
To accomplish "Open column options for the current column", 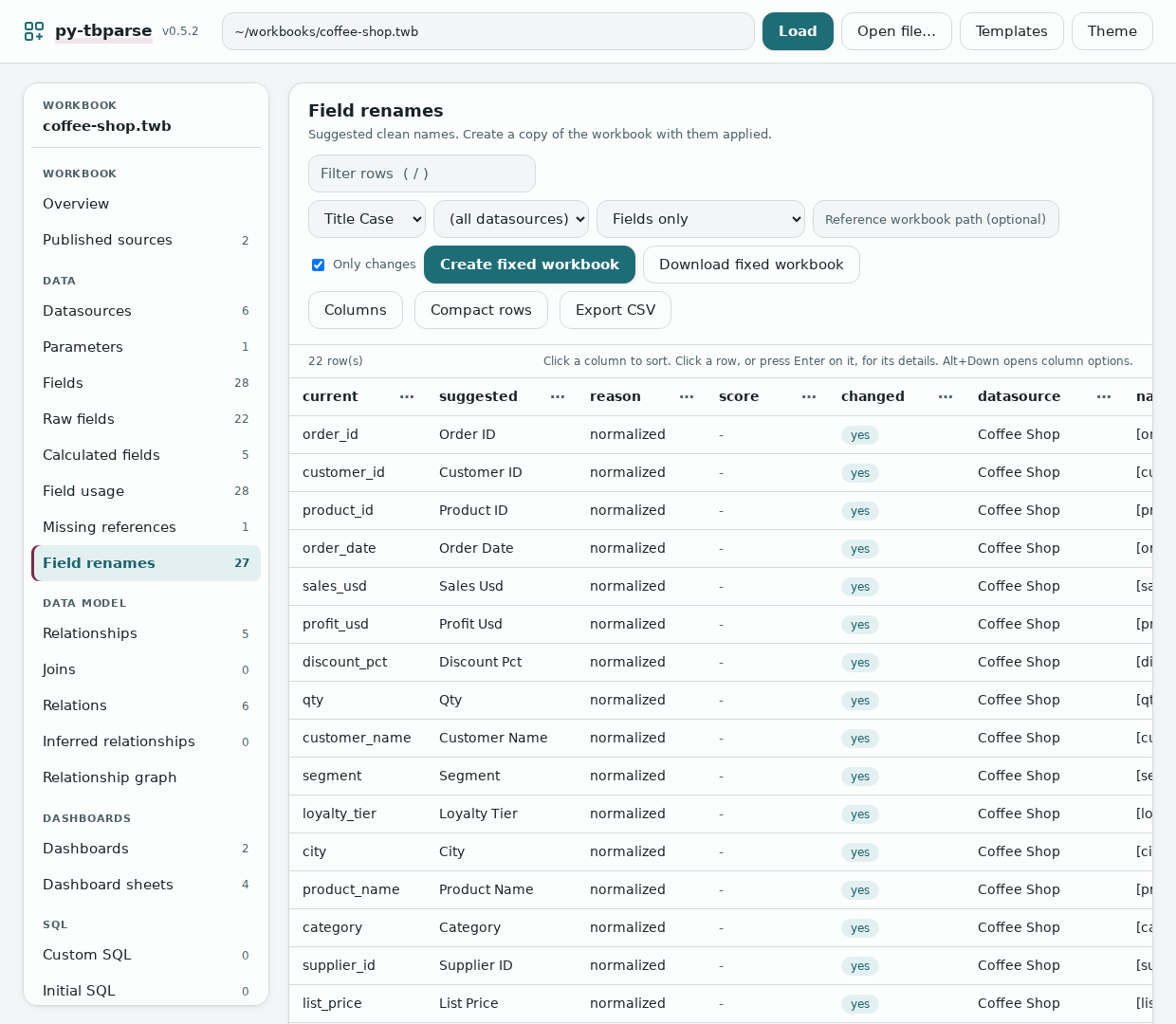I will (407, 396).
